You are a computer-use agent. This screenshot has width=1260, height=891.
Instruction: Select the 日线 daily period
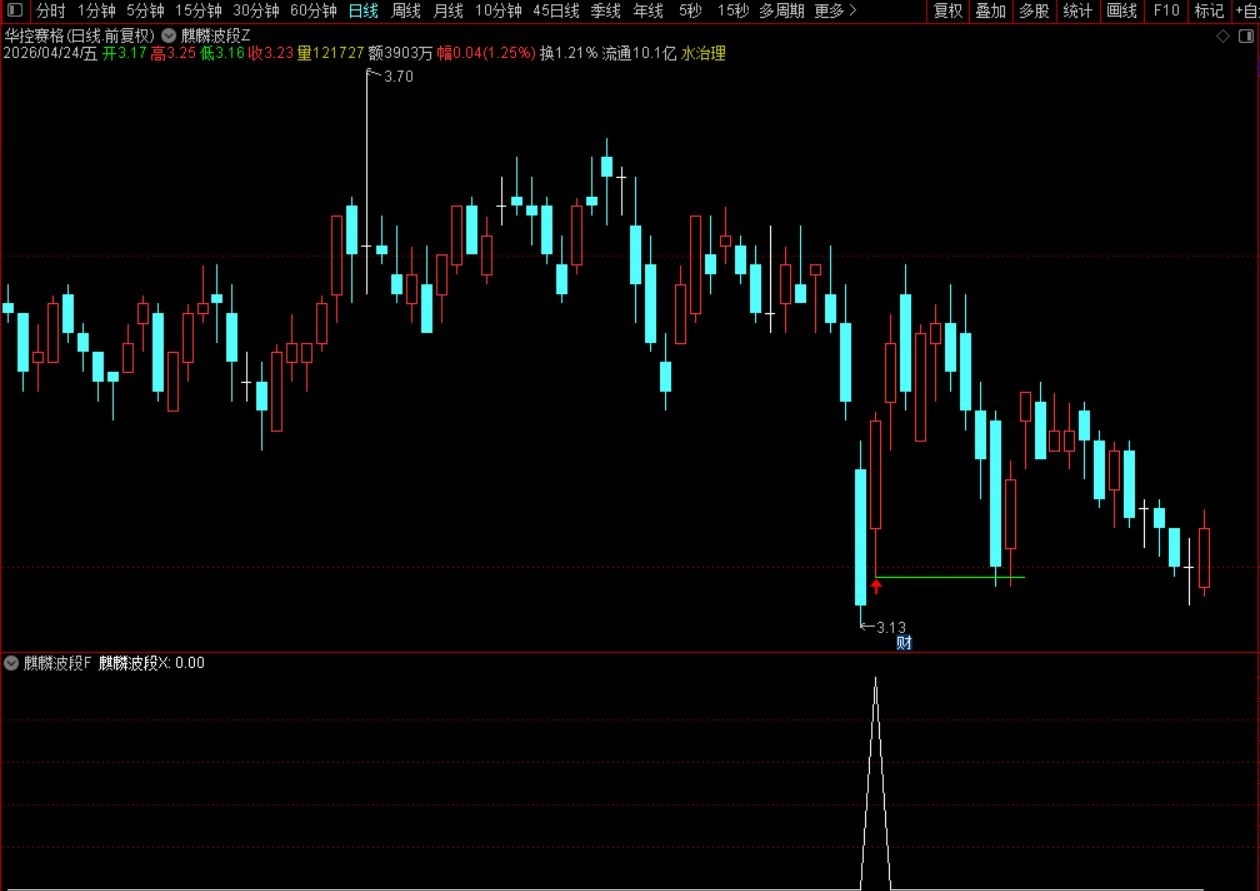pyautogui.click(x=363, y=11)
